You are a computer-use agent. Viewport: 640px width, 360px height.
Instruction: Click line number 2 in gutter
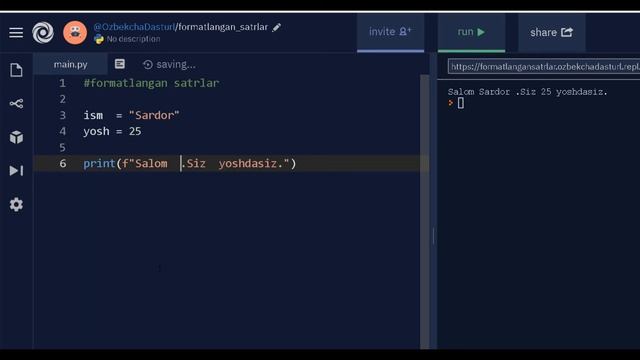62,99
